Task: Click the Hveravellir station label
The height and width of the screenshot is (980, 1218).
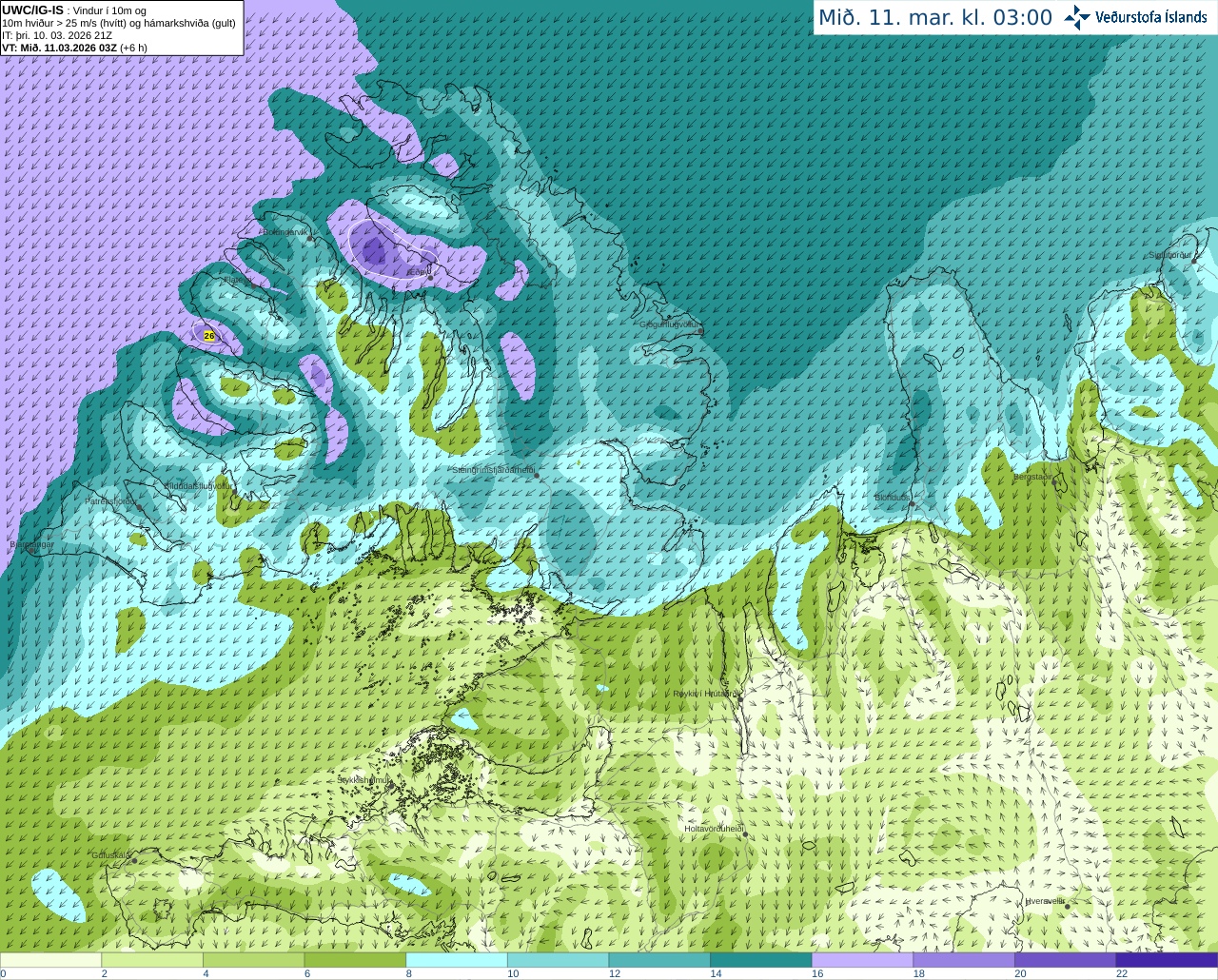Action: pos(1045,901)
